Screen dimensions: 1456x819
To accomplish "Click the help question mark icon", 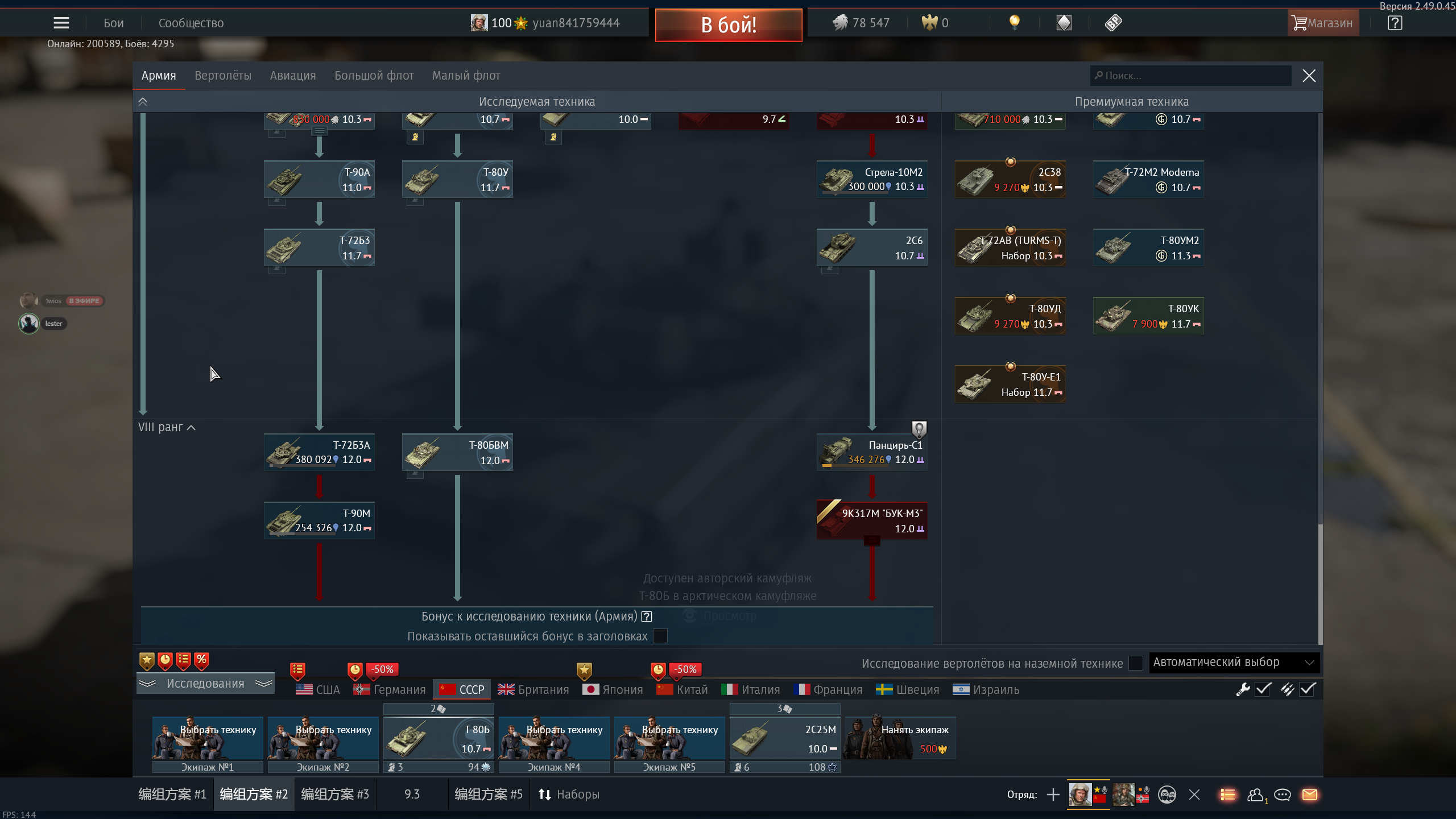I will click(1395, 23).
